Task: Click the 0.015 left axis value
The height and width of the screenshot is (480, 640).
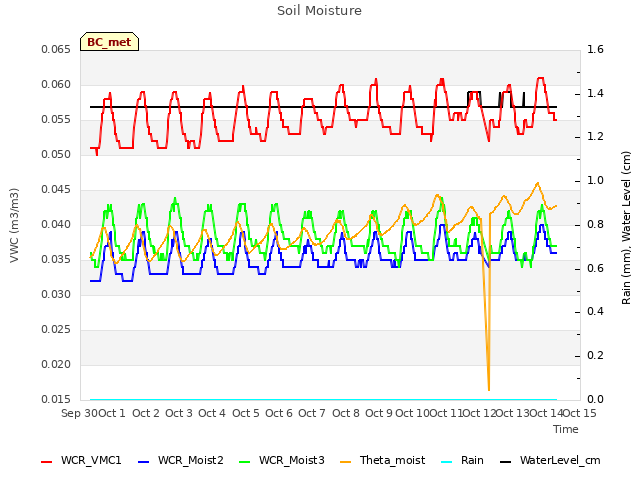Action: coord(56,399)
